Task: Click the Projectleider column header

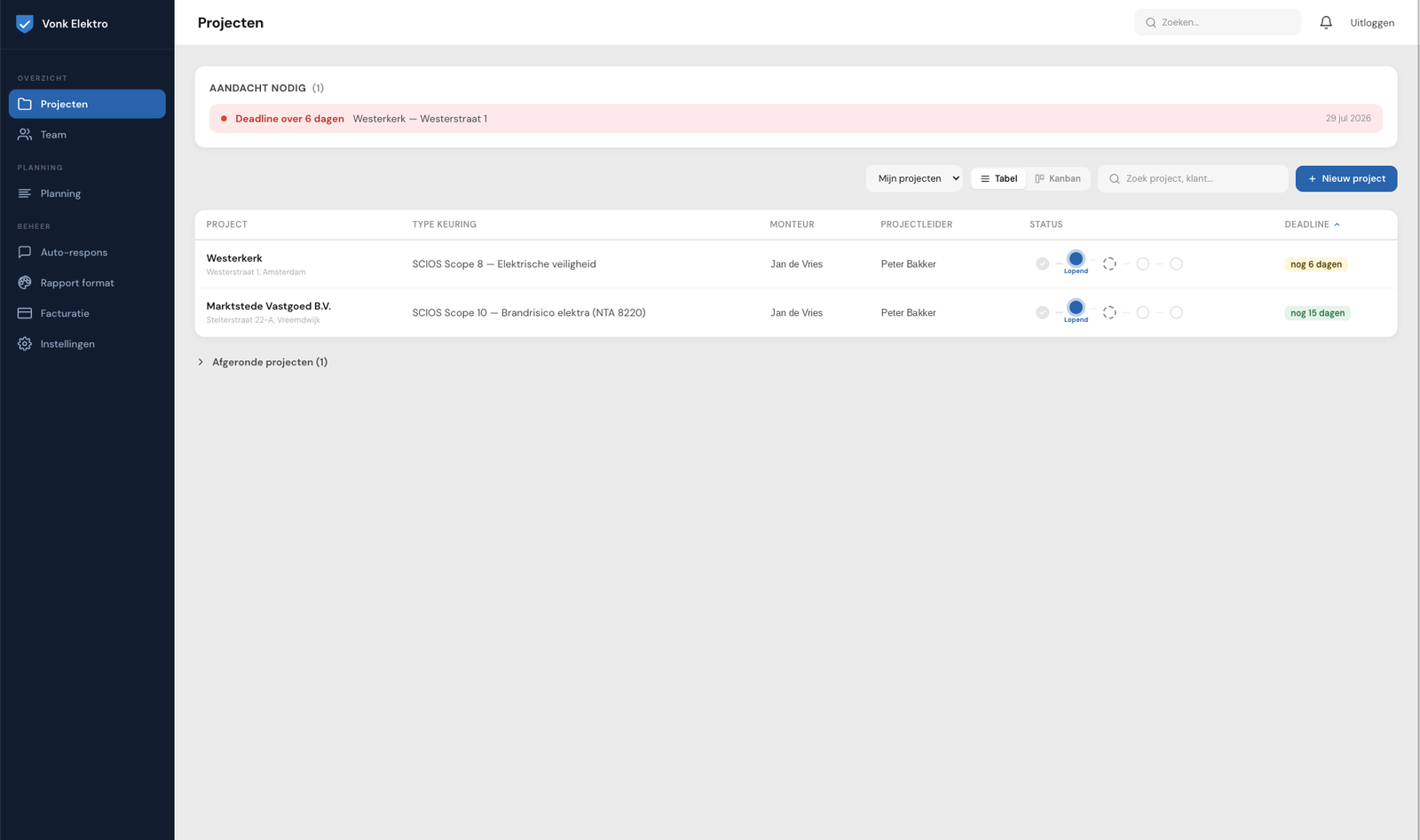Action: point(917,224)
